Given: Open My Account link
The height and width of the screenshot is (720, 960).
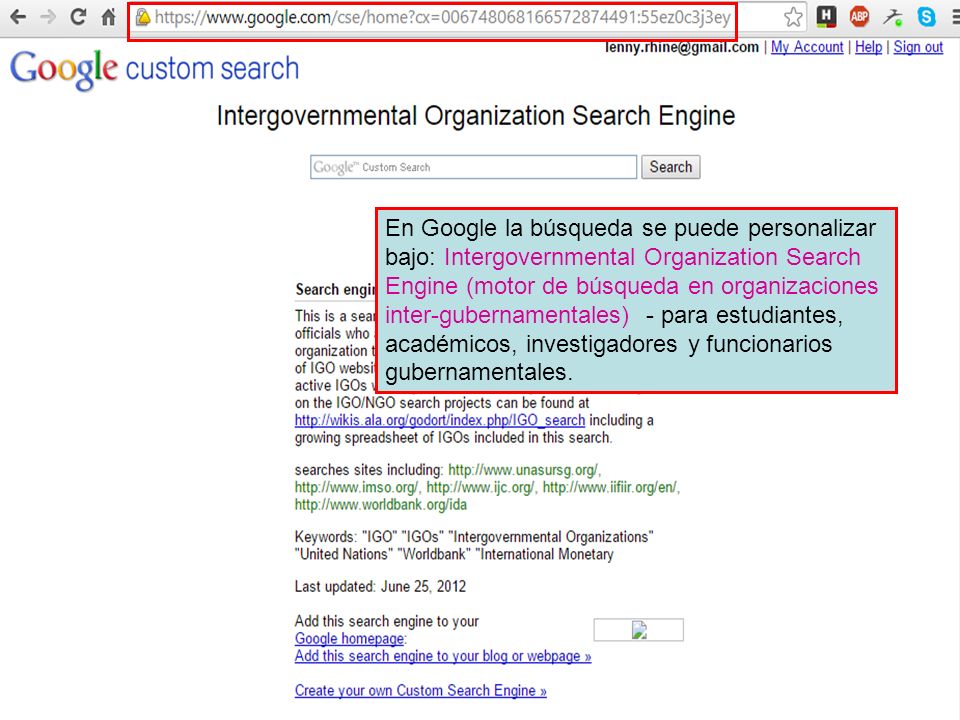Looking at the screenshot, I should [807, 47].
